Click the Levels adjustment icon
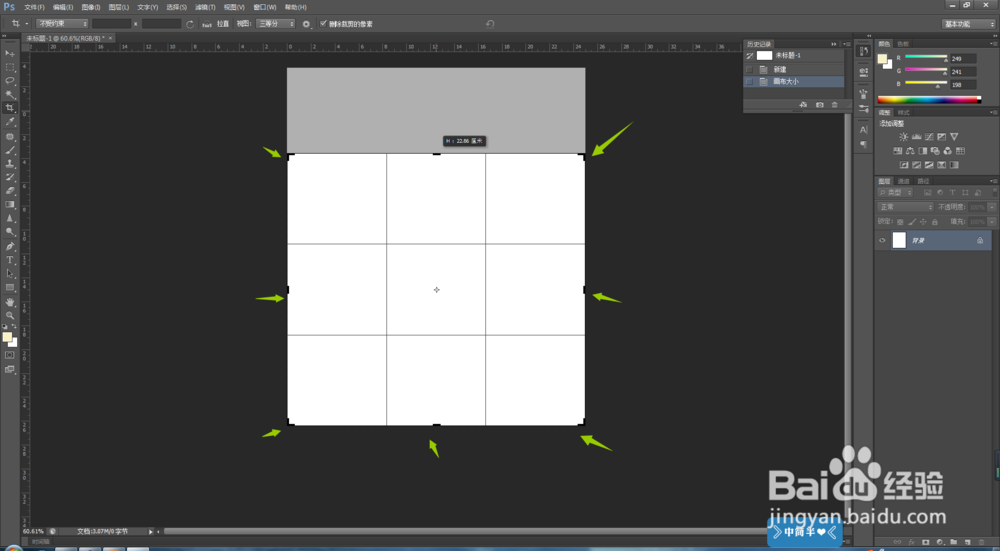 (916, 136)
